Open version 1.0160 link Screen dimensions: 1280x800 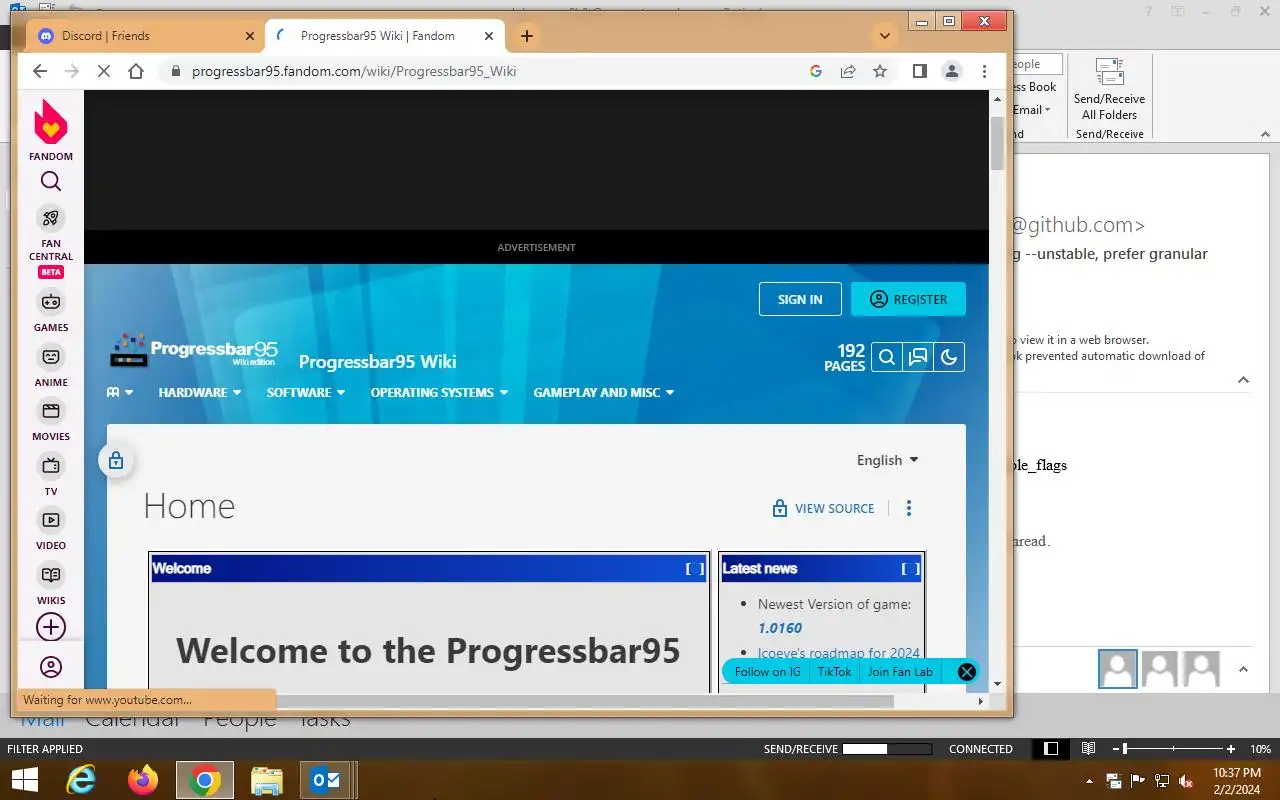pos(780,628)
